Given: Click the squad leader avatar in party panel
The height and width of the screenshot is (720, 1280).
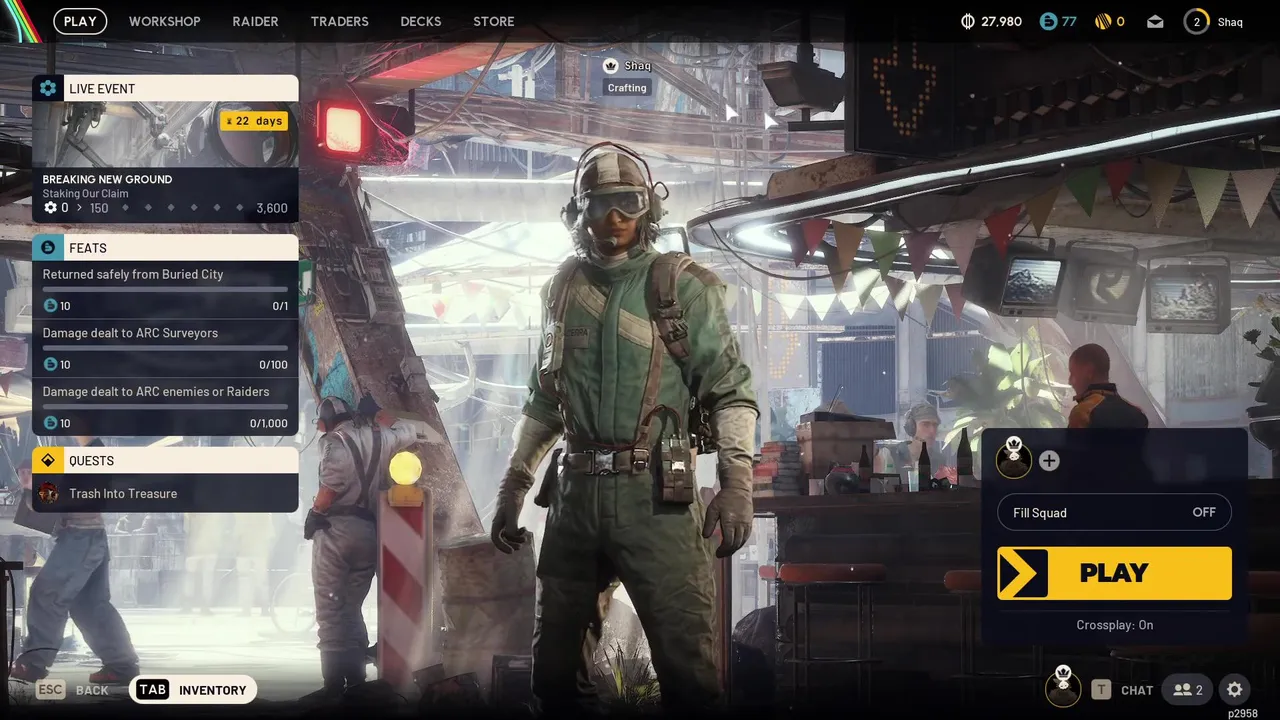Looking at the screenshot, I should coord(1014,457).
